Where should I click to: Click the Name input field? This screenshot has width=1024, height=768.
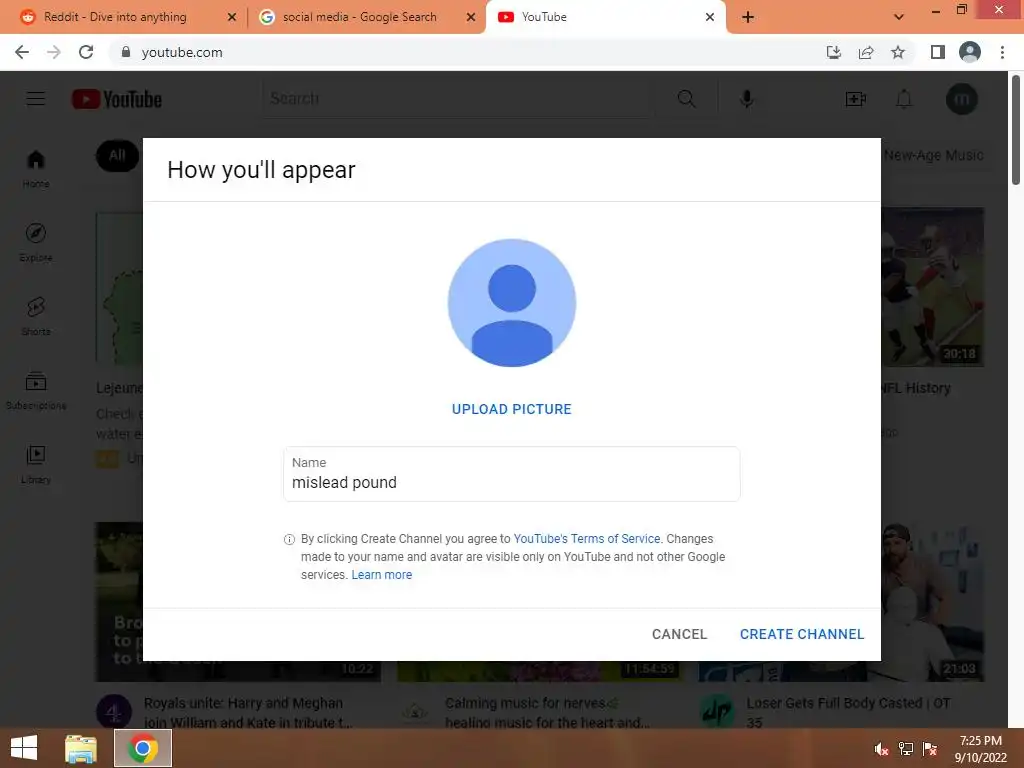pyautogui.click(x=511, y=474)
